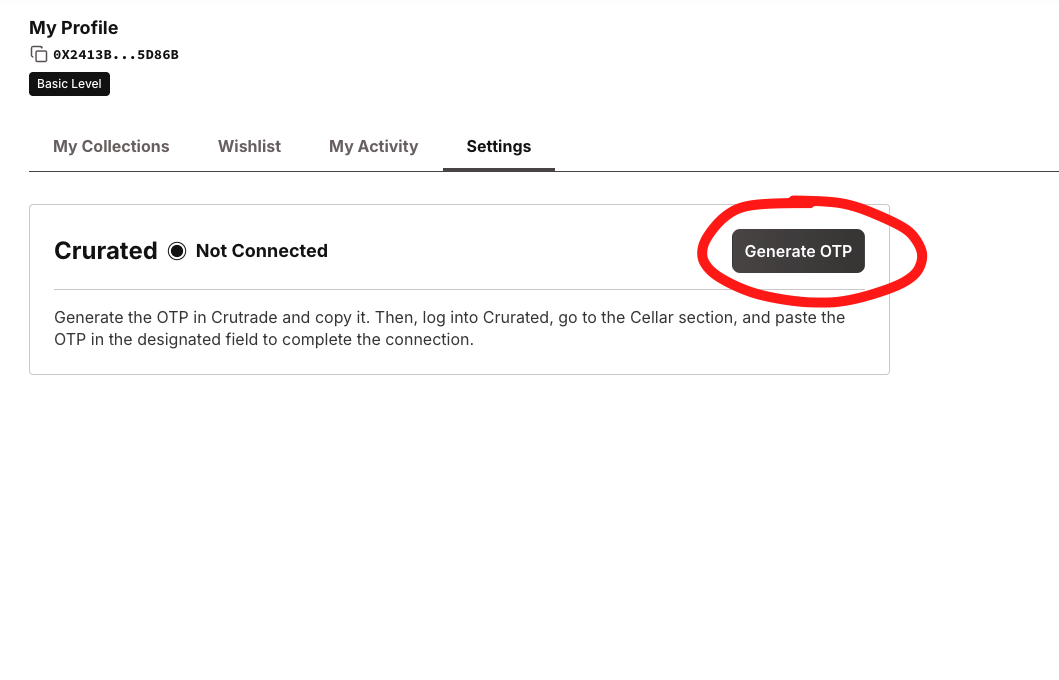Select the Settings tab

pyautogui.click(x=499, y=147)
